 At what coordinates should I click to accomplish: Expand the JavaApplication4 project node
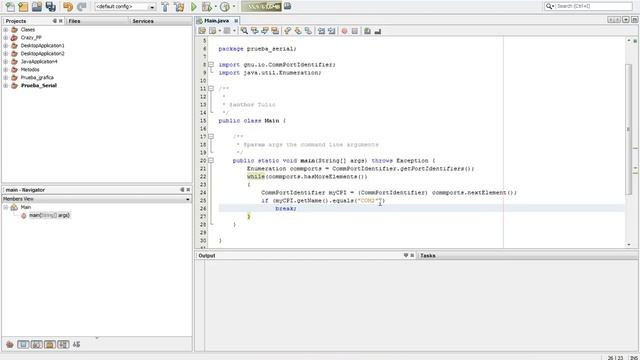[x=6, y=61]
